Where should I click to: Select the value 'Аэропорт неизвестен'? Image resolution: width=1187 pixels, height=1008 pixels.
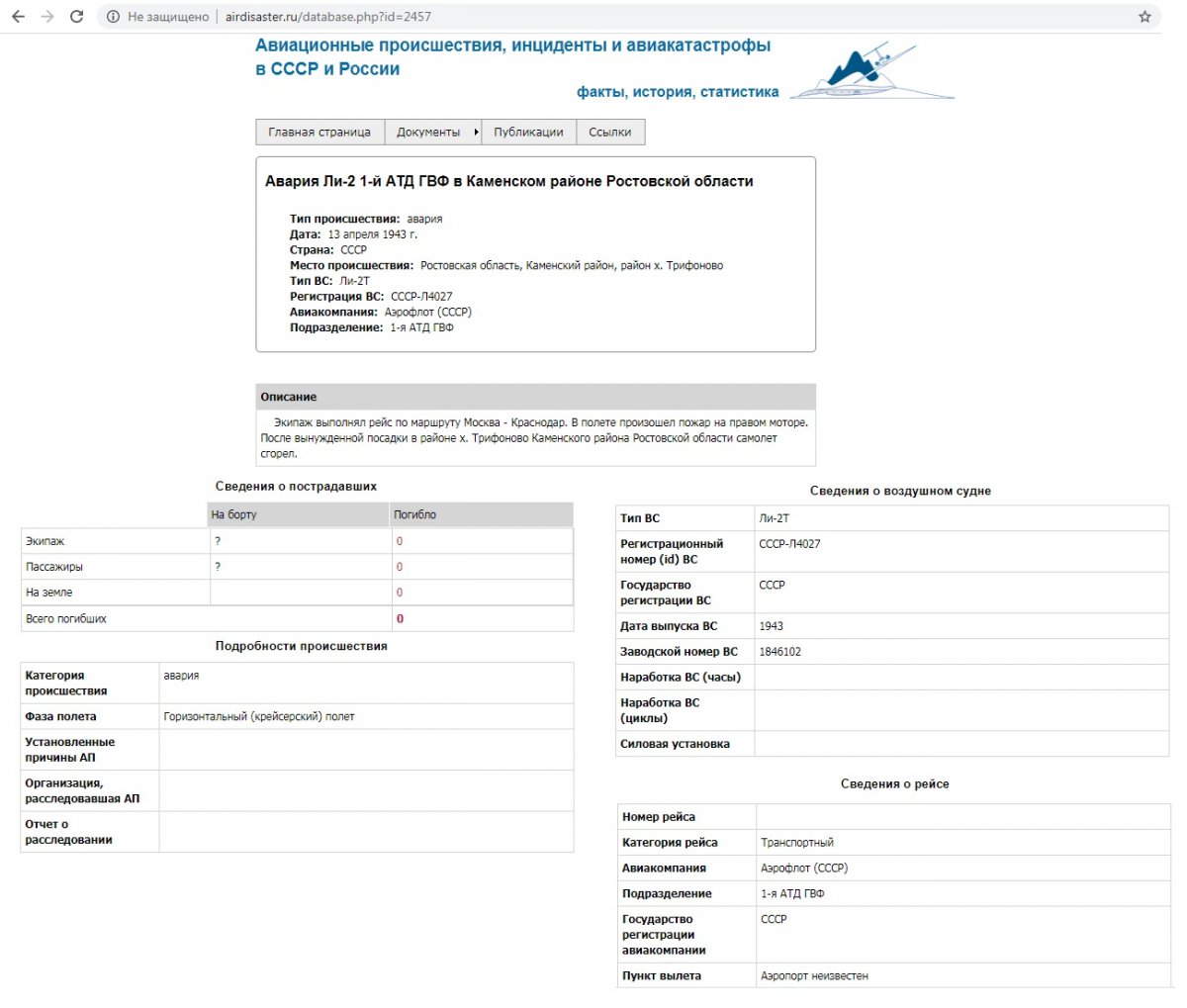[x=814, y=975]
